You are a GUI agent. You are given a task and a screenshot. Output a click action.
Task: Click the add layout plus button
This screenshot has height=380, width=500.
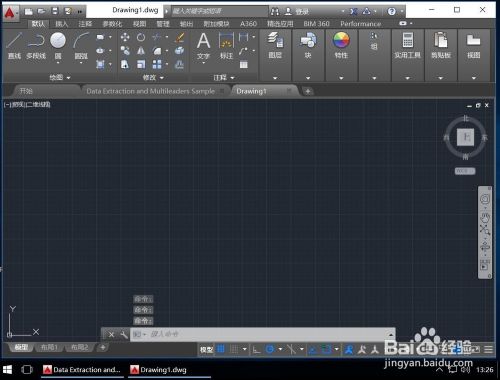[x=103, y=348]
